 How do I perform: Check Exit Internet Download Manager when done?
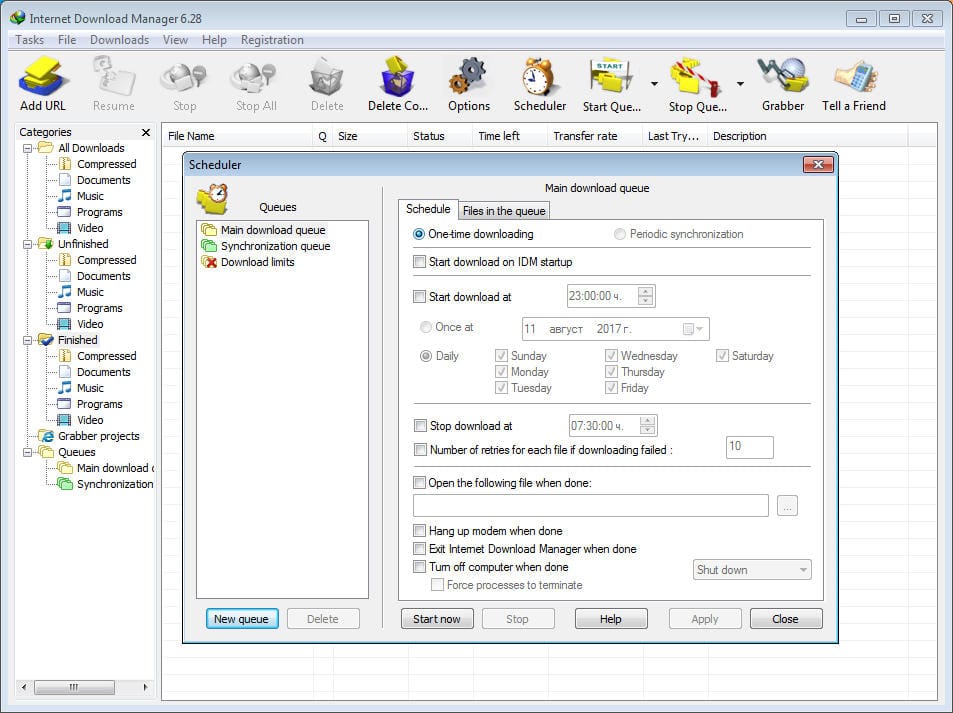point(421,548)
